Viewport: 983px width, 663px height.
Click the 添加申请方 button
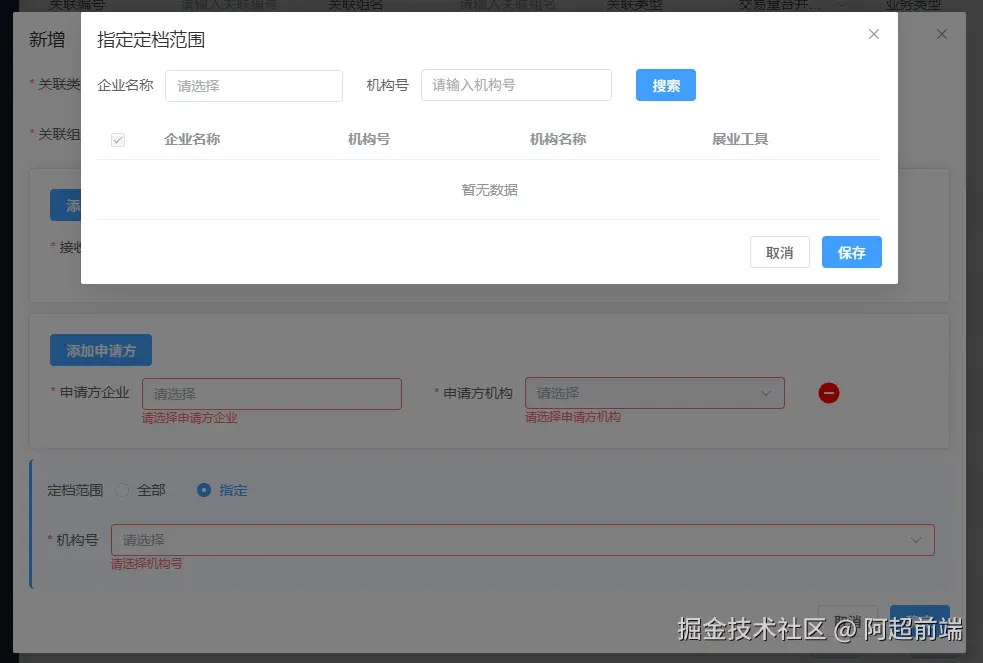(101, 350)
